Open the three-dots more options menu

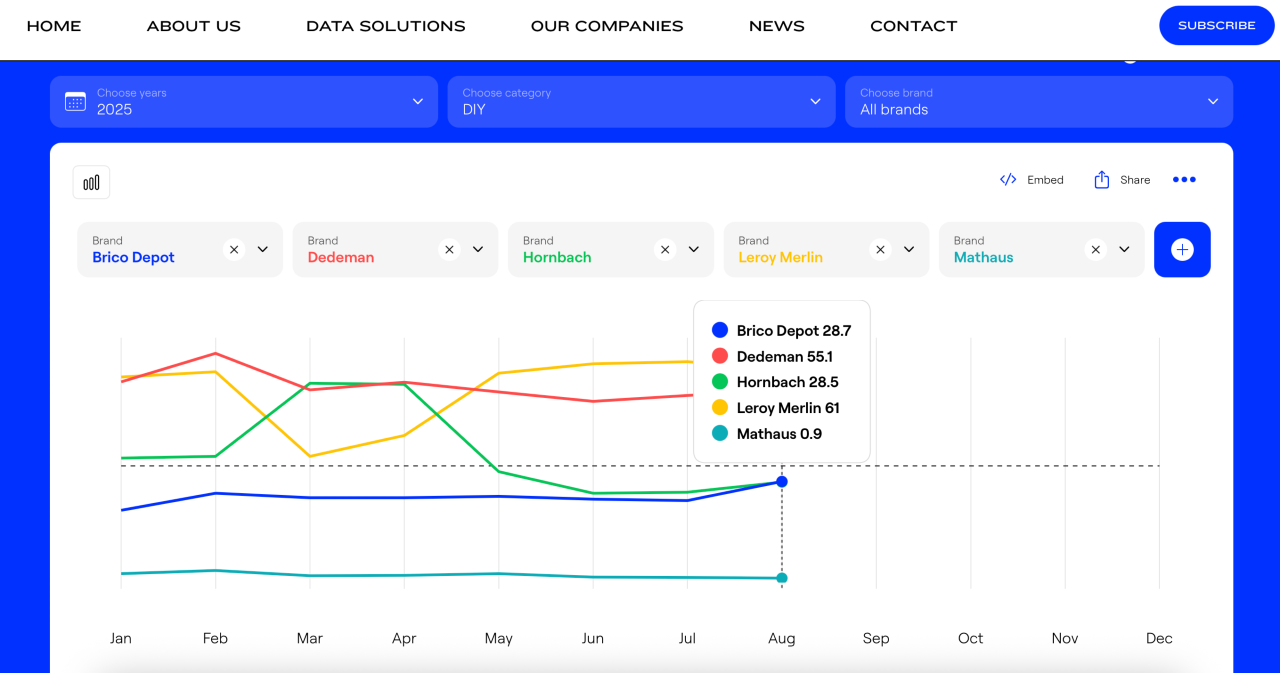[1184, 180]
